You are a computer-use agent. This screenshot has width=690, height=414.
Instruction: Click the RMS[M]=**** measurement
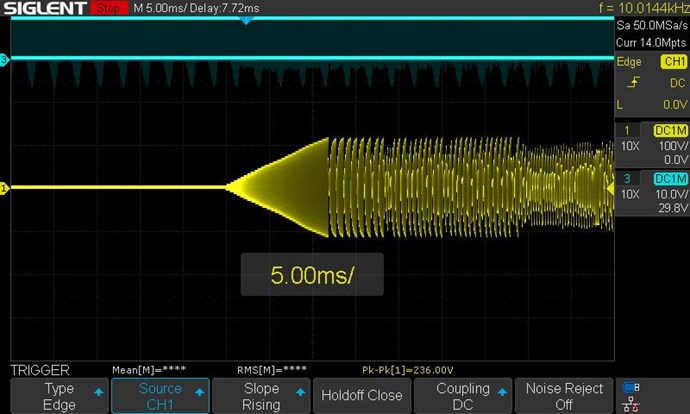272,370
